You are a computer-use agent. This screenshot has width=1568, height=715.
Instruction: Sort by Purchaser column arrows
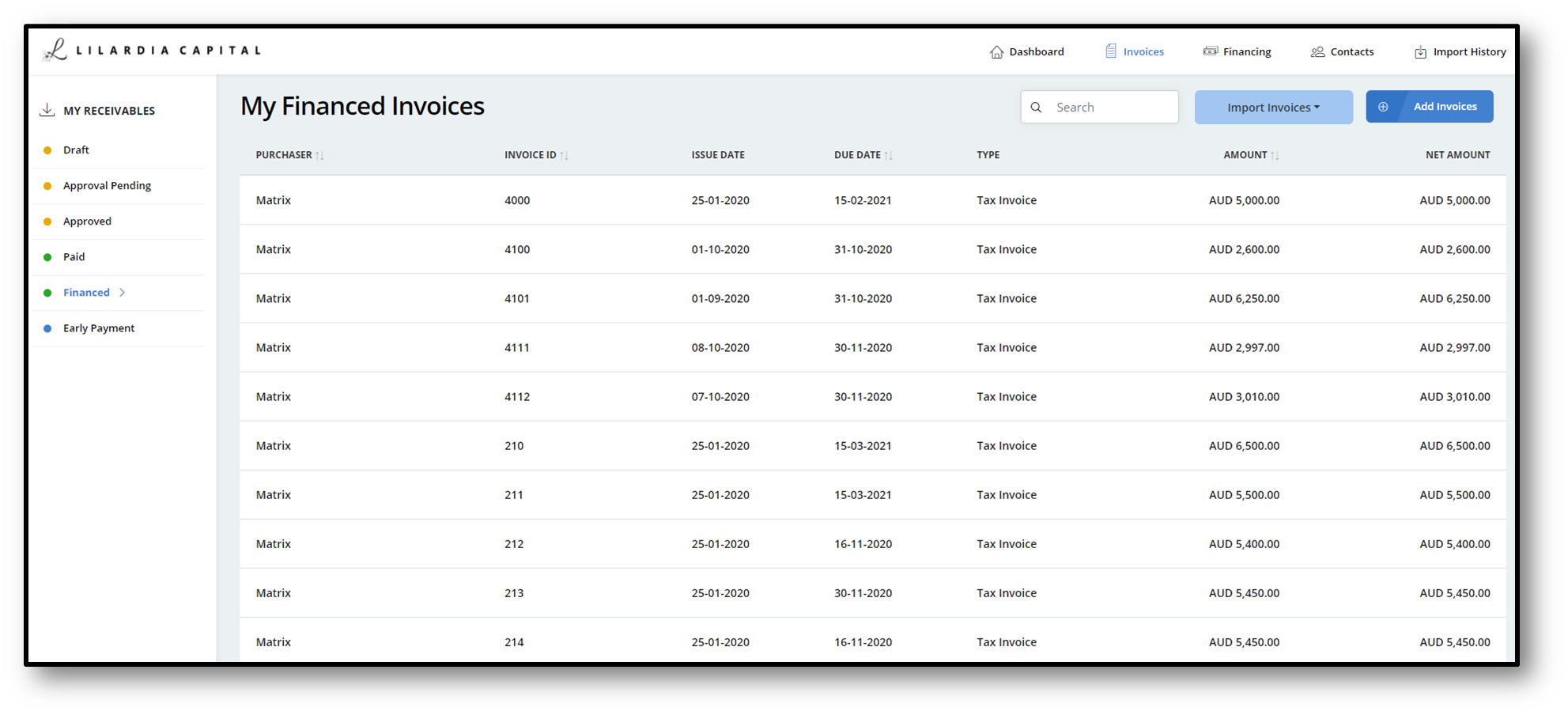(x=319, y=155)
